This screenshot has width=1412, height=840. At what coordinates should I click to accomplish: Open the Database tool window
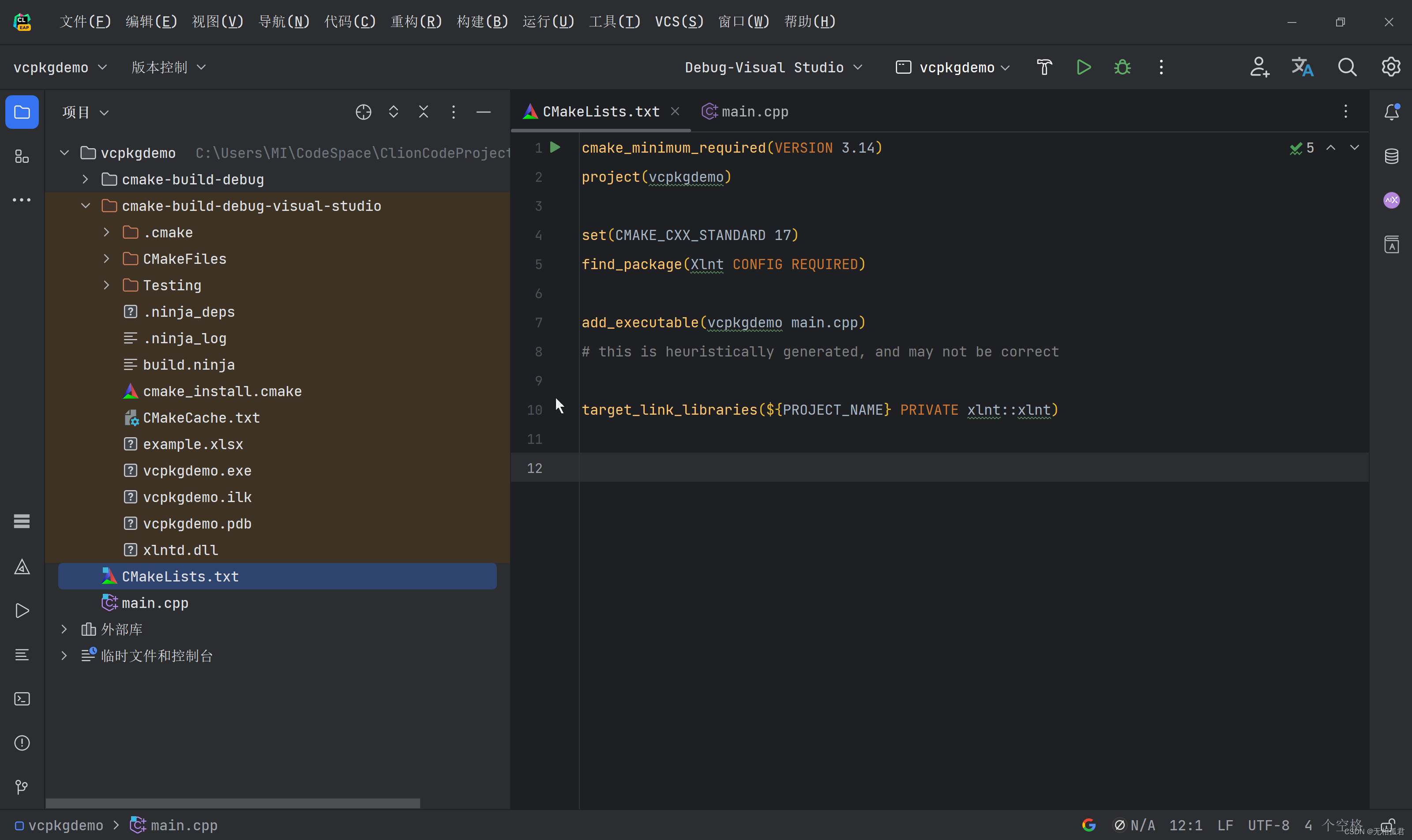point(1391,156)
